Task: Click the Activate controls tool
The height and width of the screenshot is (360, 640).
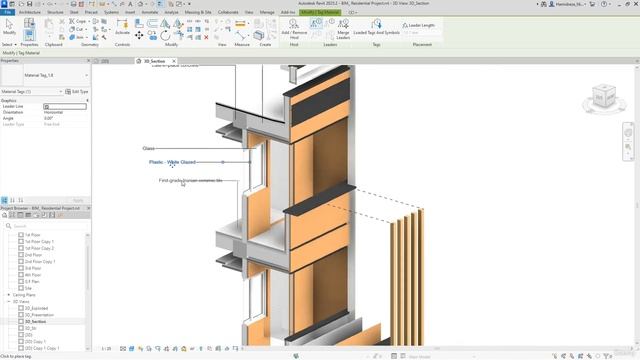Action: [x=122, y=27]
